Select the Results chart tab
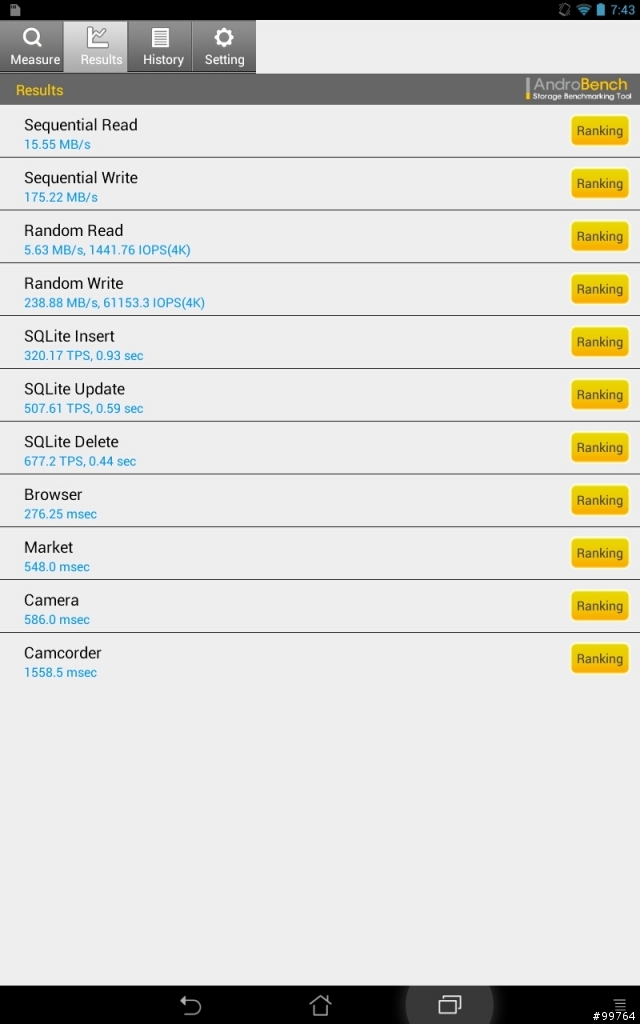The width and height of the screenshot is (640, 1024). pyautogui.click(x=96, y=46)
